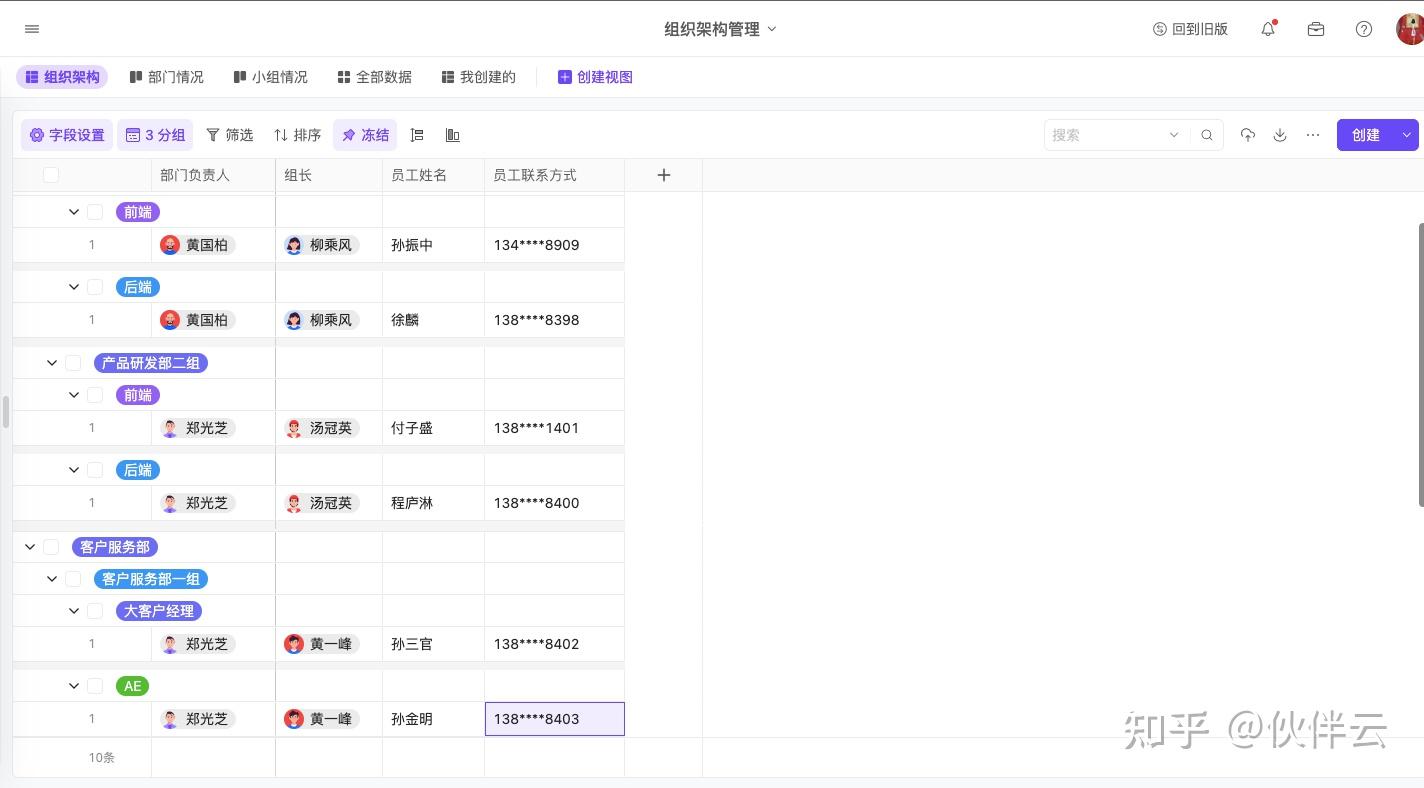
Task: Open the briefcase icon in header
Action: 1316,29
